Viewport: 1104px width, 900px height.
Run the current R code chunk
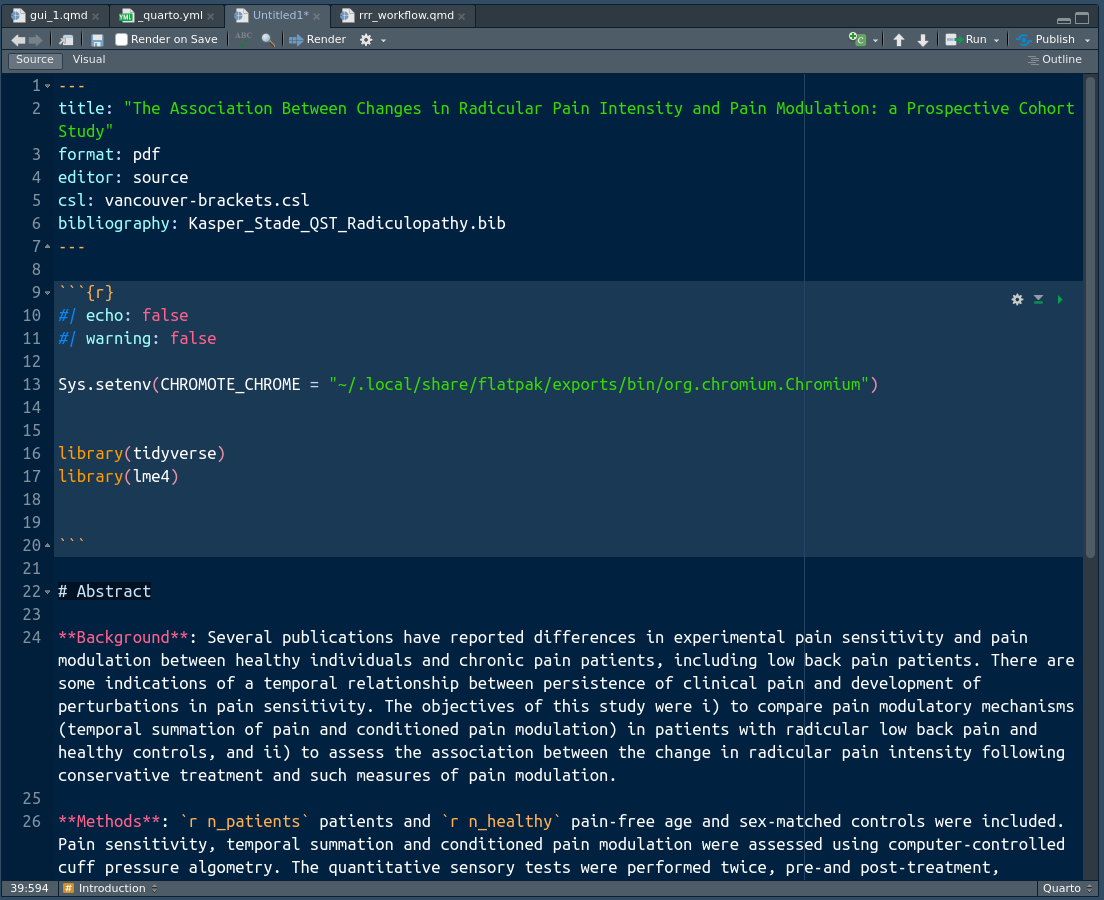coord(1060,299)
